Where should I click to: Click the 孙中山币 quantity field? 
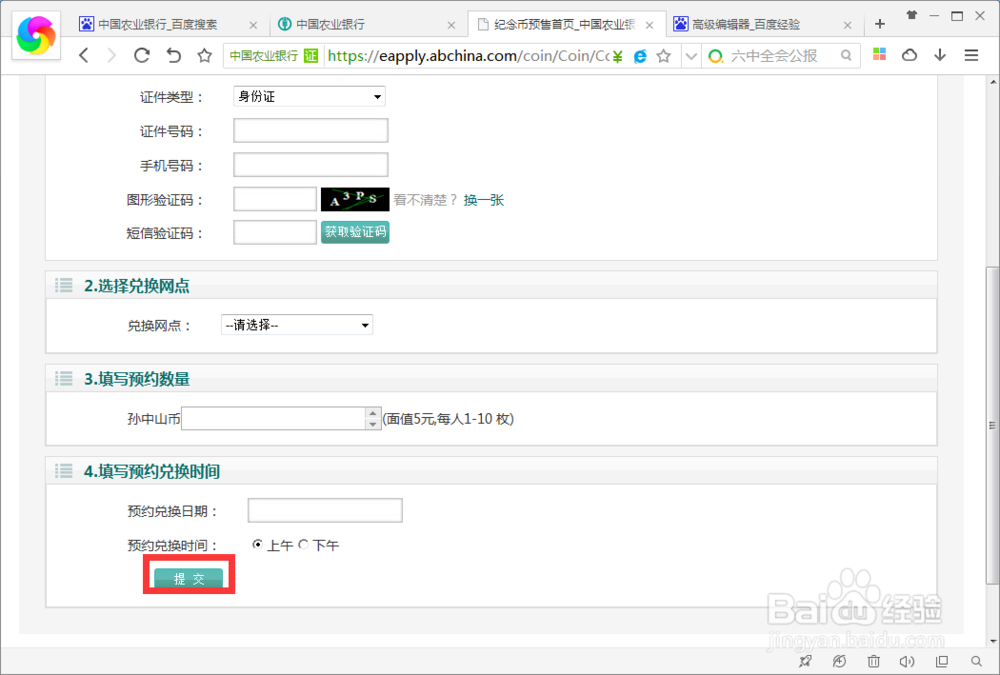274,418
